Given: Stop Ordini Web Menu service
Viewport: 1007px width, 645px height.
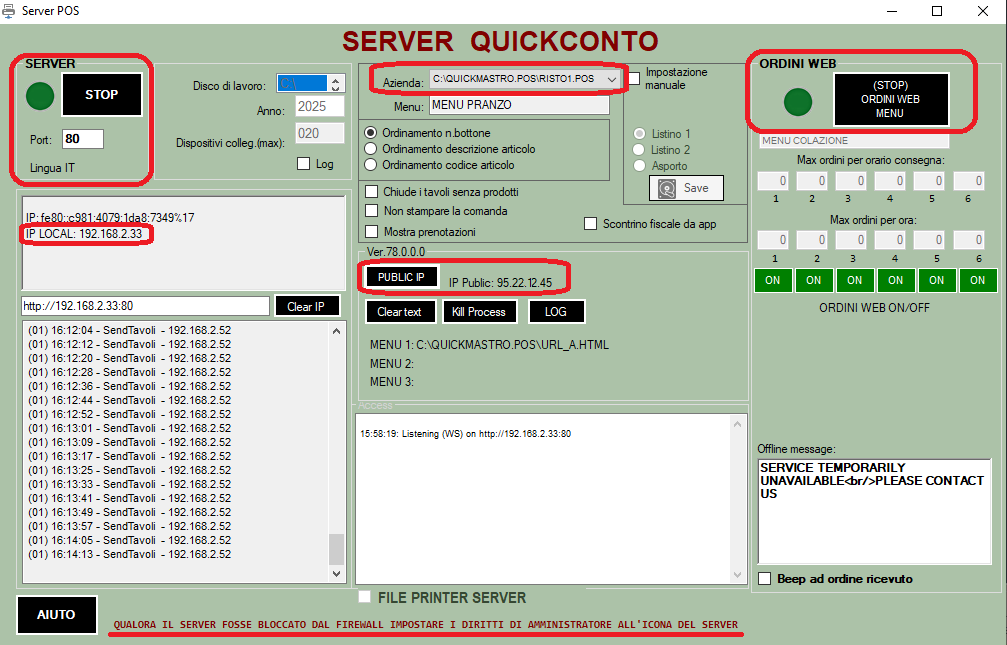Looking at the screenshot, I should tap(889, 100).
